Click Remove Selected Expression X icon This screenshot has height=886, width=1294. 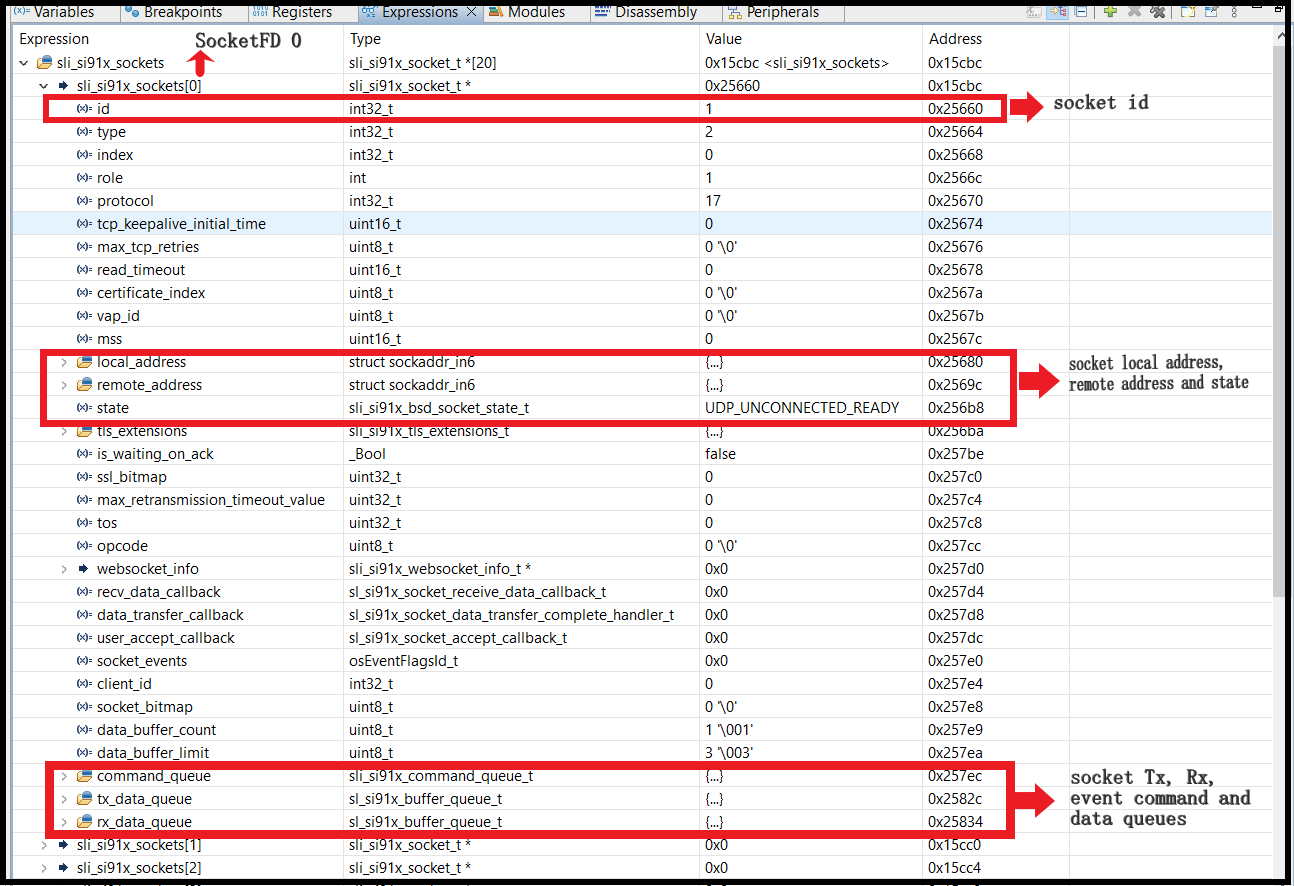pyautogui.click(x=1134, y=11)
